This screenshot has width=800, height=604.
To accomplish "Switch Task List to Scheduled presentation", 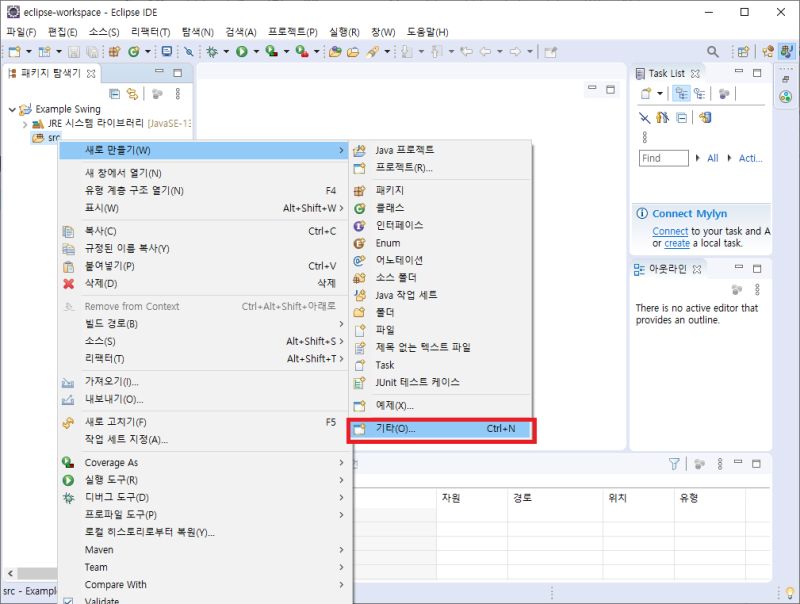I will coord(700,92).
